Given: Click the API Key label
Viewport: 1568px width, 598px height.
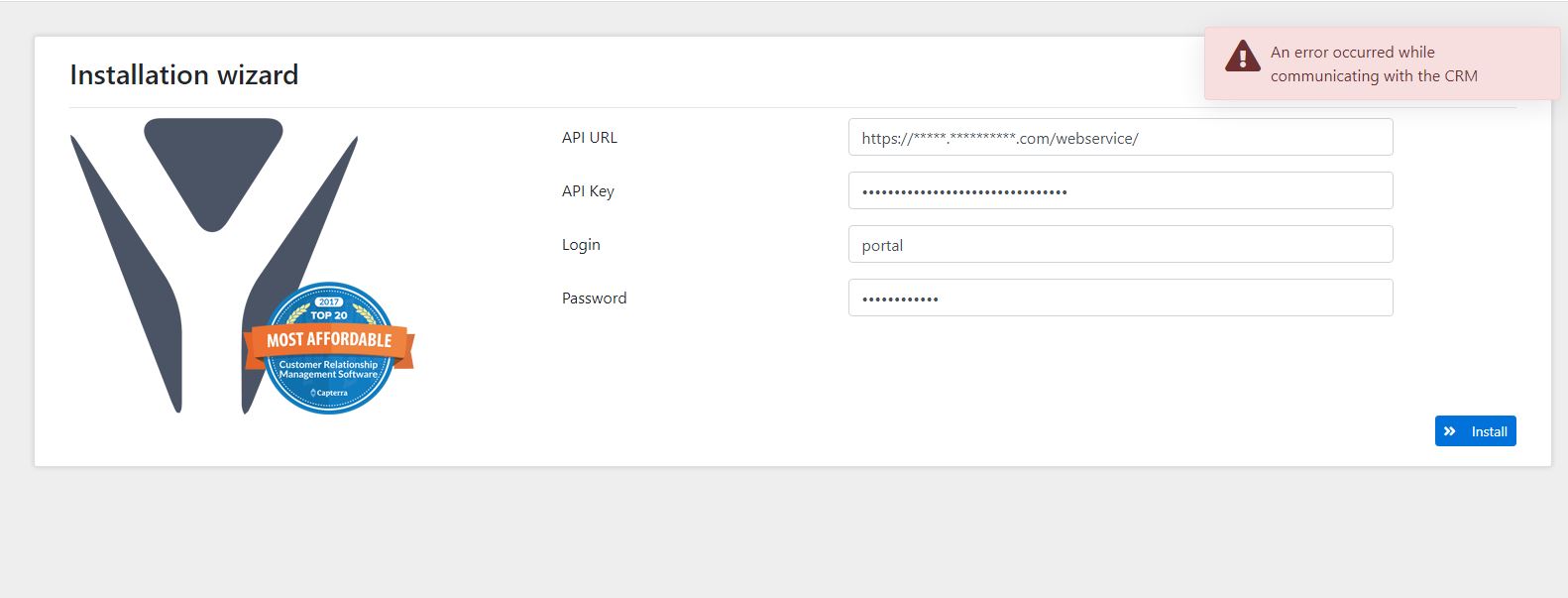Looking at the screenshot, I should (x=588, y=190).
